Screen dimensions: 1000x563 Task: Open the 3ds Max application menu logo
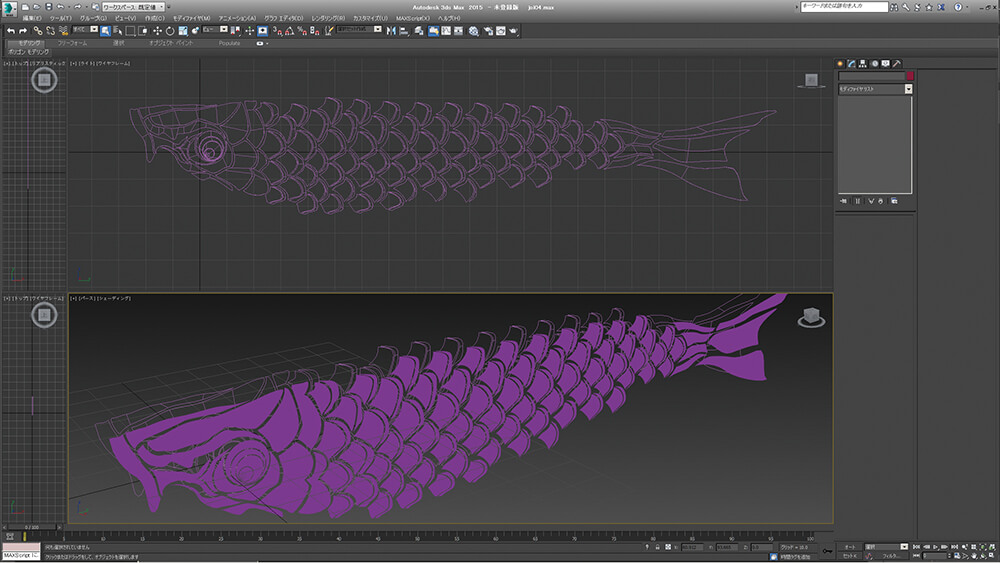click(9, 8)
